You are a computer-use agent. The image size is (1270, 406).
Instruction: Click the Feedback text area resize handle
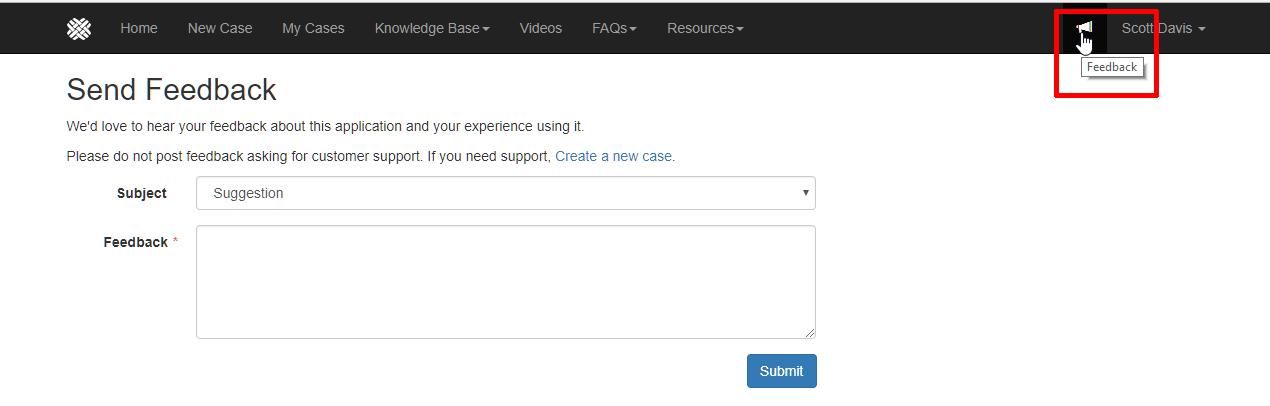810,333
